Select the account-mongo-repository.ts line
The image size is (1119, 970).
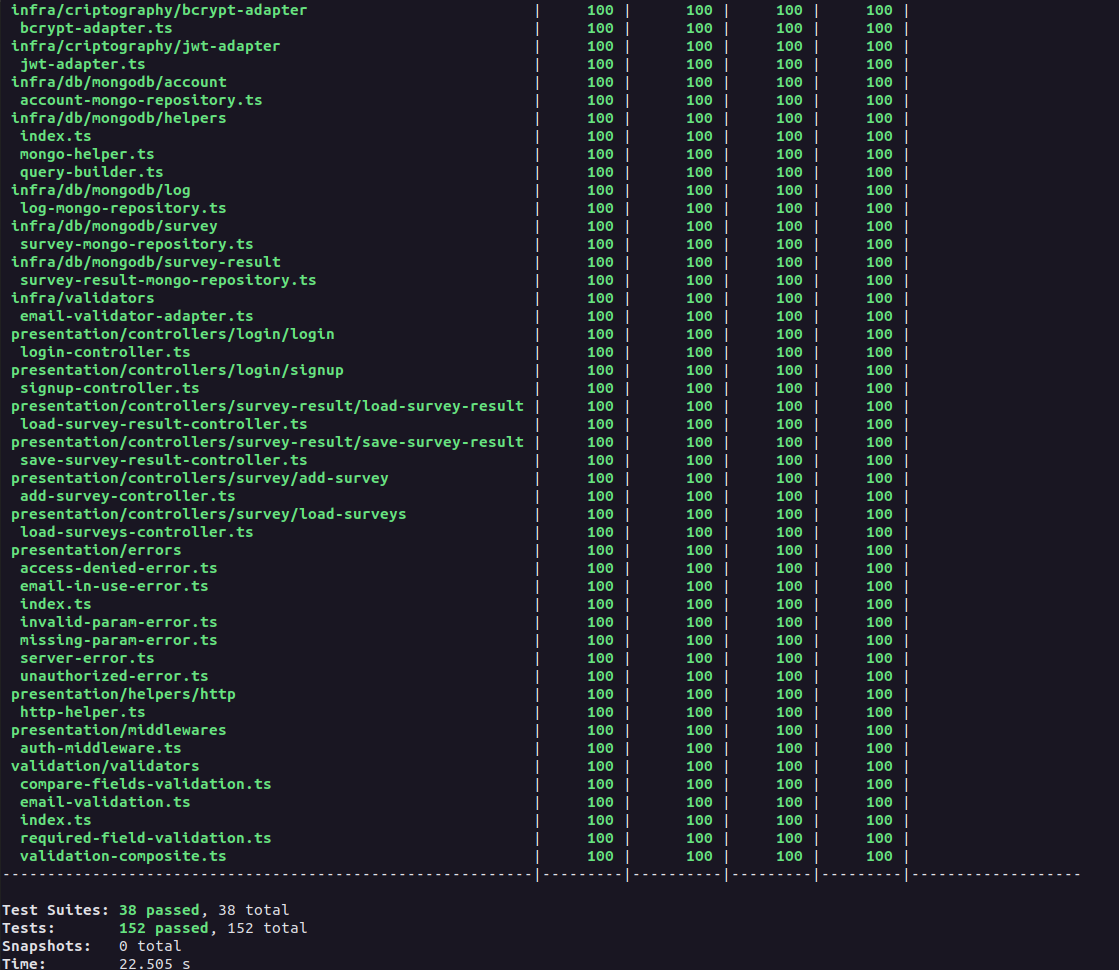click(140, 100)
